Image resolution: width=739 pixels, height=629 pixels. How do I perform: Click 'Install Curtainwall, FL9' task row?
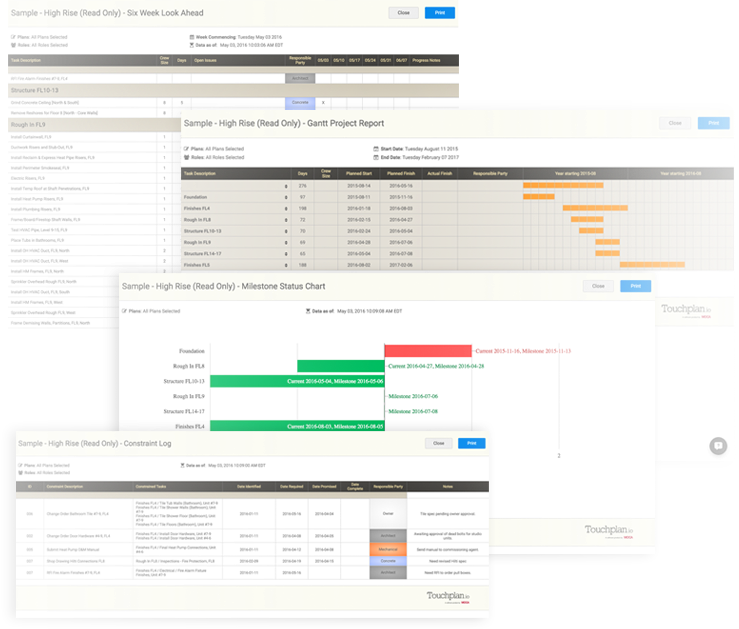click(94, 137)
